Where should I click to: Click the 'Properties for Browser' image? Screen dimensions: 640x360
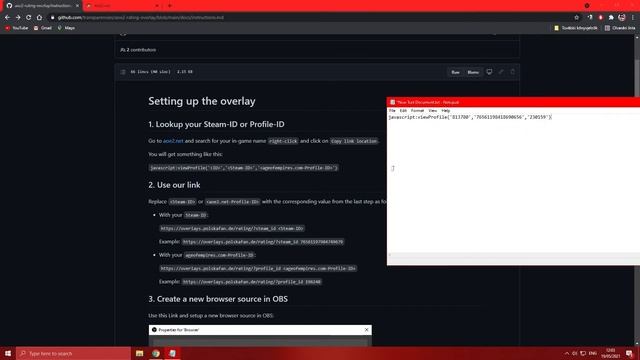coord(260,336)
